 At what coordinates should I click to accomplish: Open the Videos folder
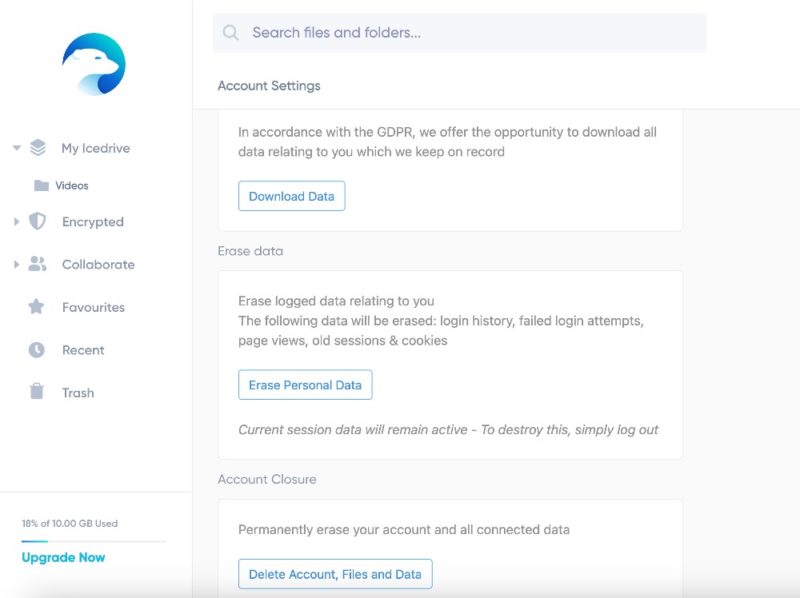(71, 185)
